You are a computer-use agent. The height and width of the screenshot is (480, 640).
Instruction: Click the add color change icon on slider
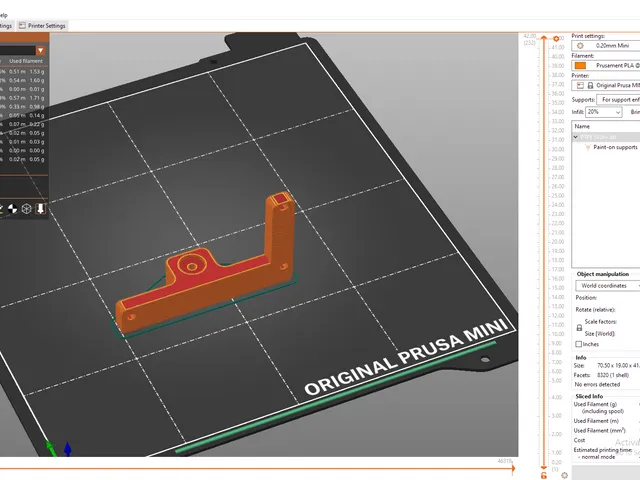[x=556, y=39]
